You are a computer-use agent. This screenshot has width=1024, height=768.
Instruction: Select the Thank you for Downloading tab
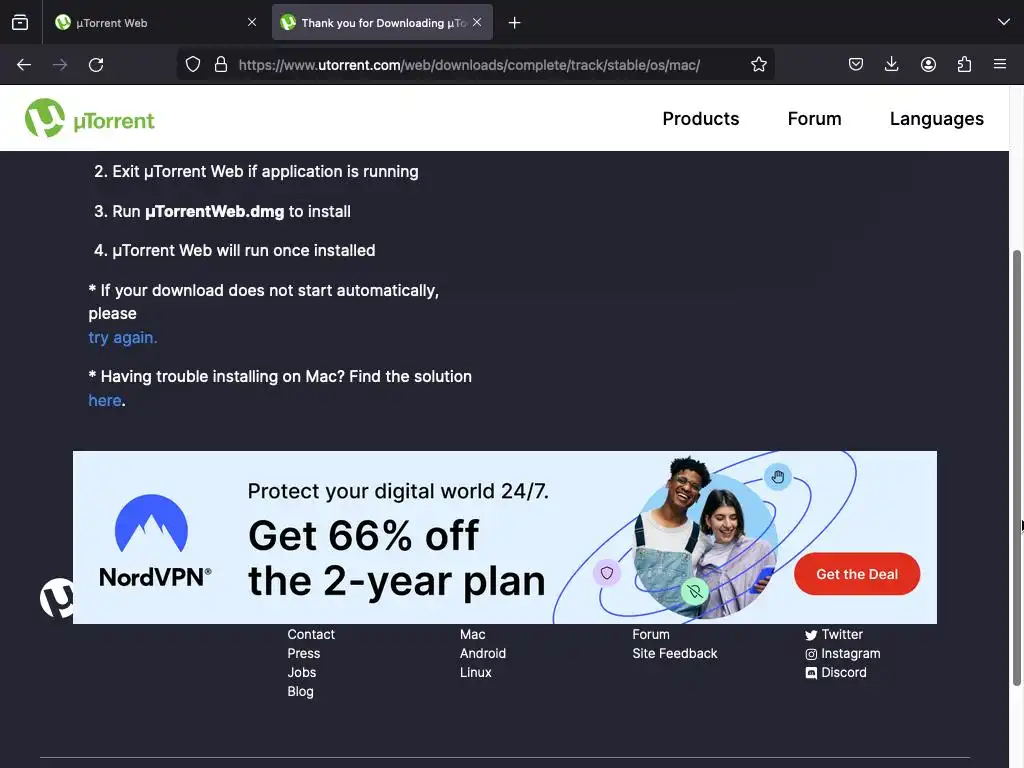[382, 23]
